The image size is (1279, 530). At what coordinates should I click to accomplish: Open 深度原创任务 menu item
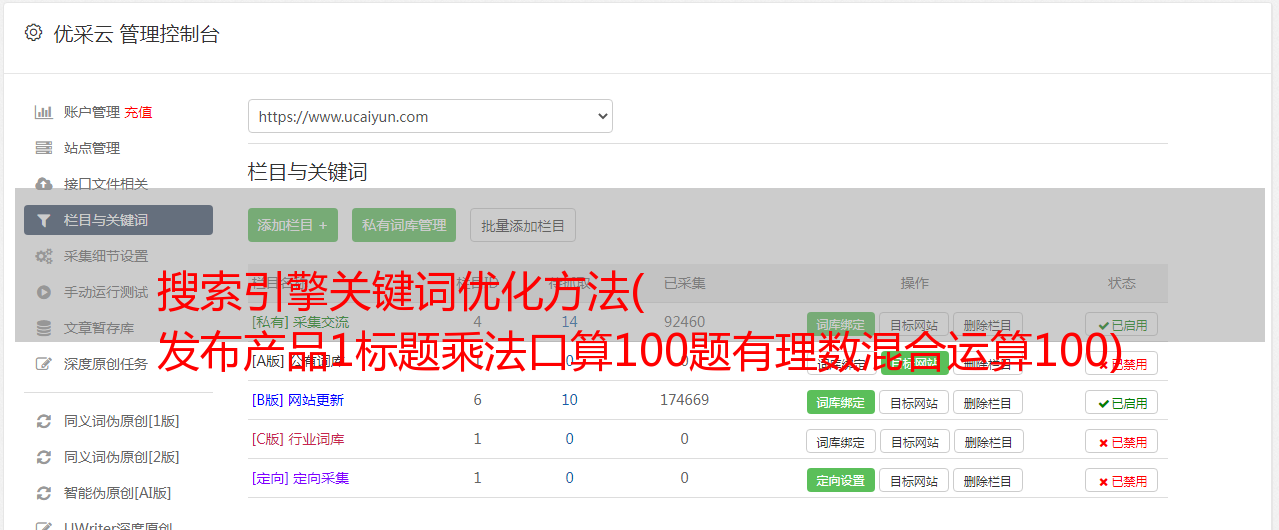point(106,364)
